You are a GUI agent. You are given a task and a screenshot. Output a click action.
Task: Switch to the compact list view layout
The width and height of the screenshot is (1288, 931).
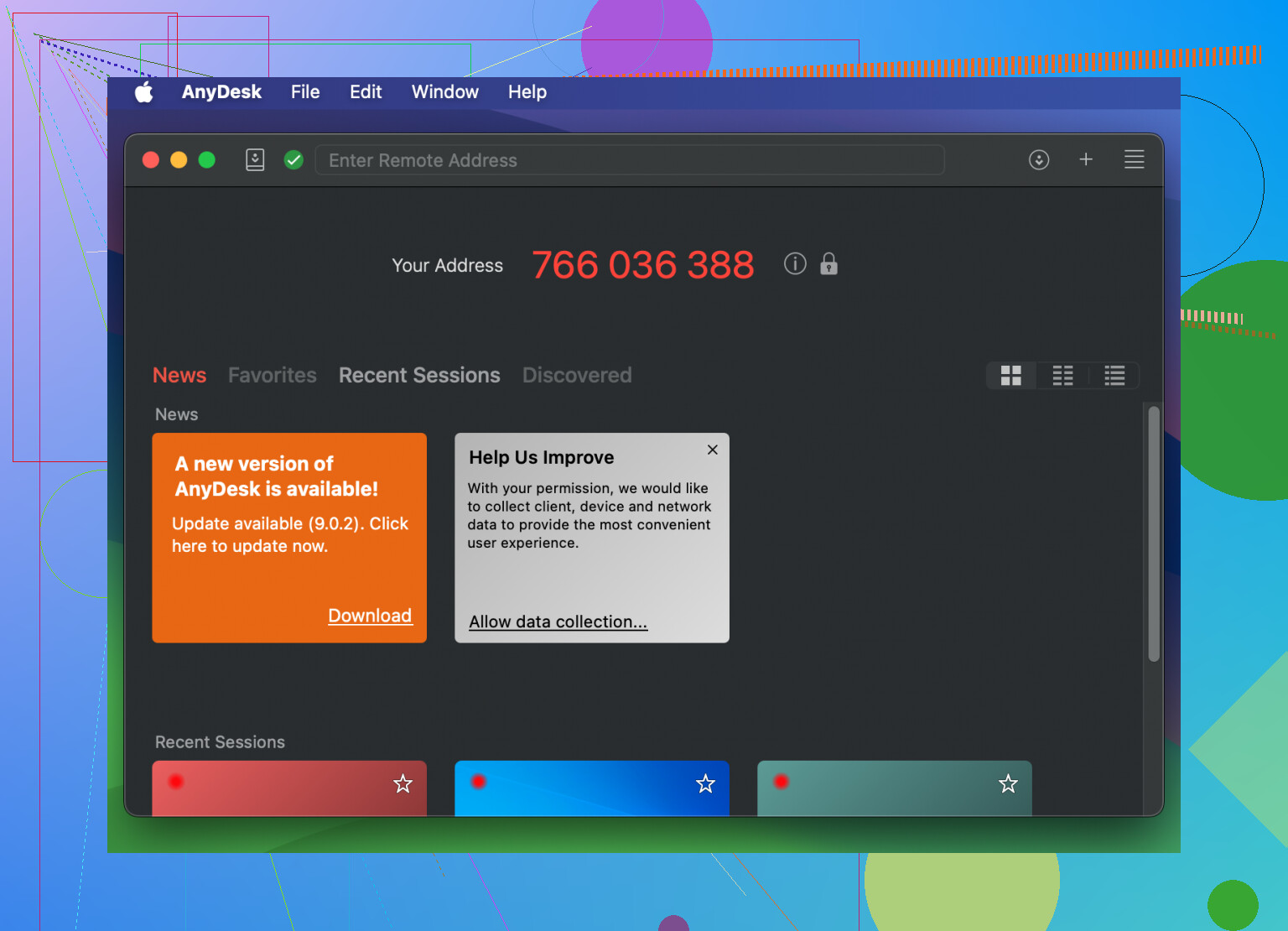click(1062, 375)
